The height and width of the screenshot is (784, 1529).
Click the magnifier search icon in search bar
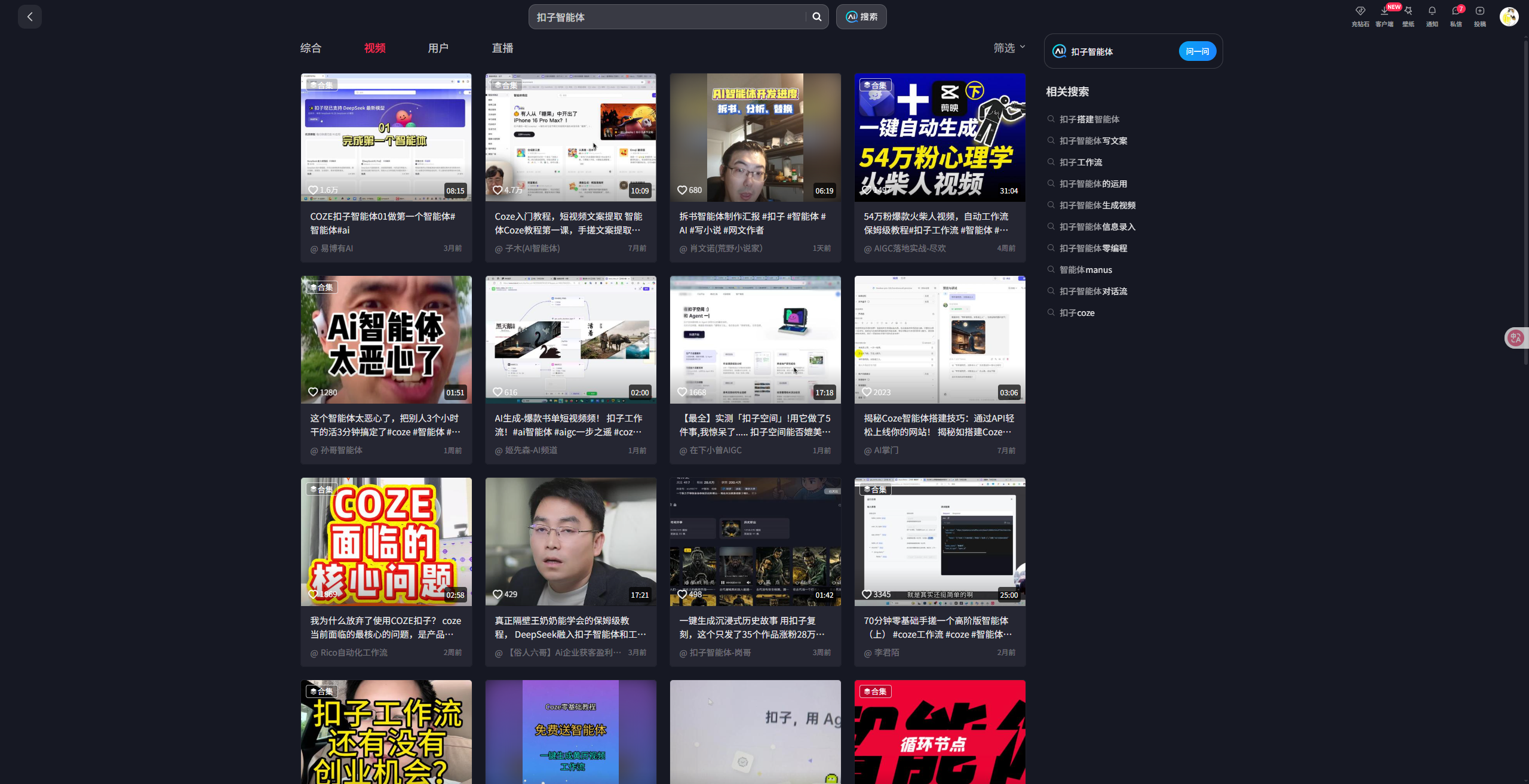pyautogui.click(x=816, y=16)
